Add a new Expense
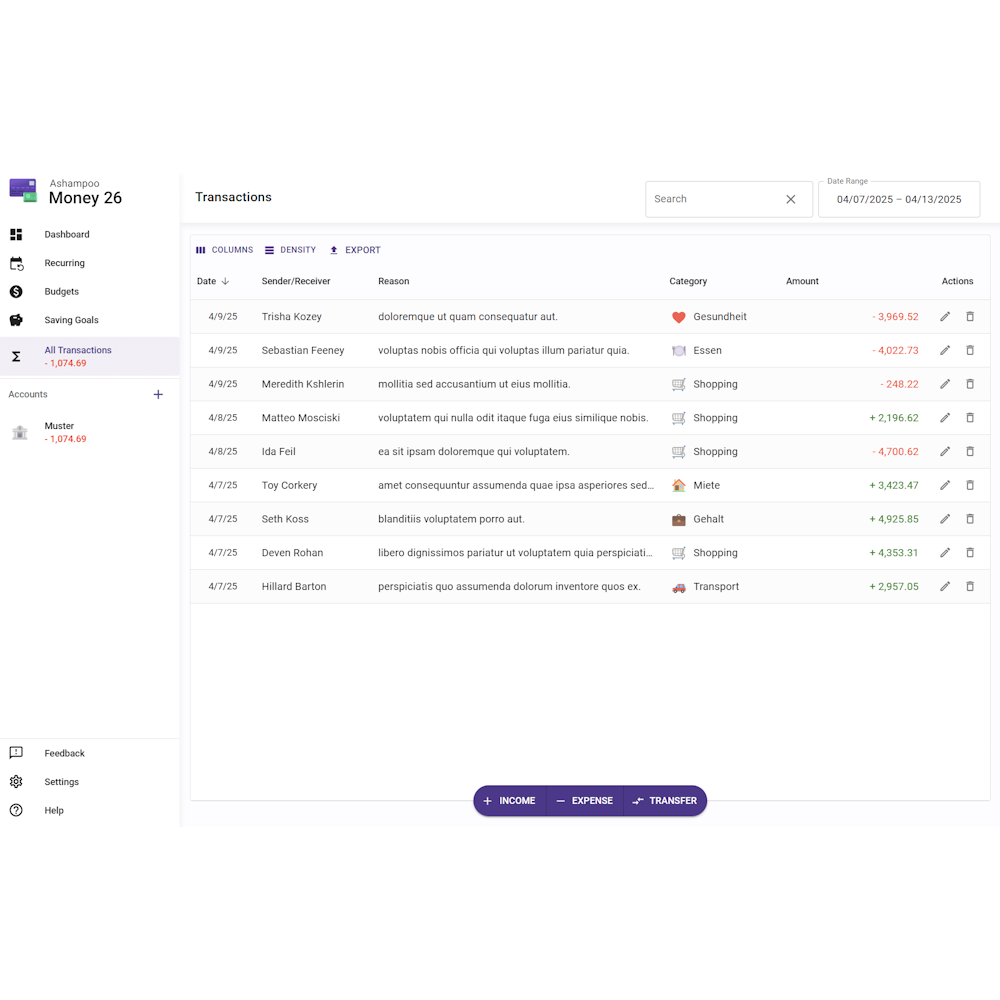 (x=585, y=801)
